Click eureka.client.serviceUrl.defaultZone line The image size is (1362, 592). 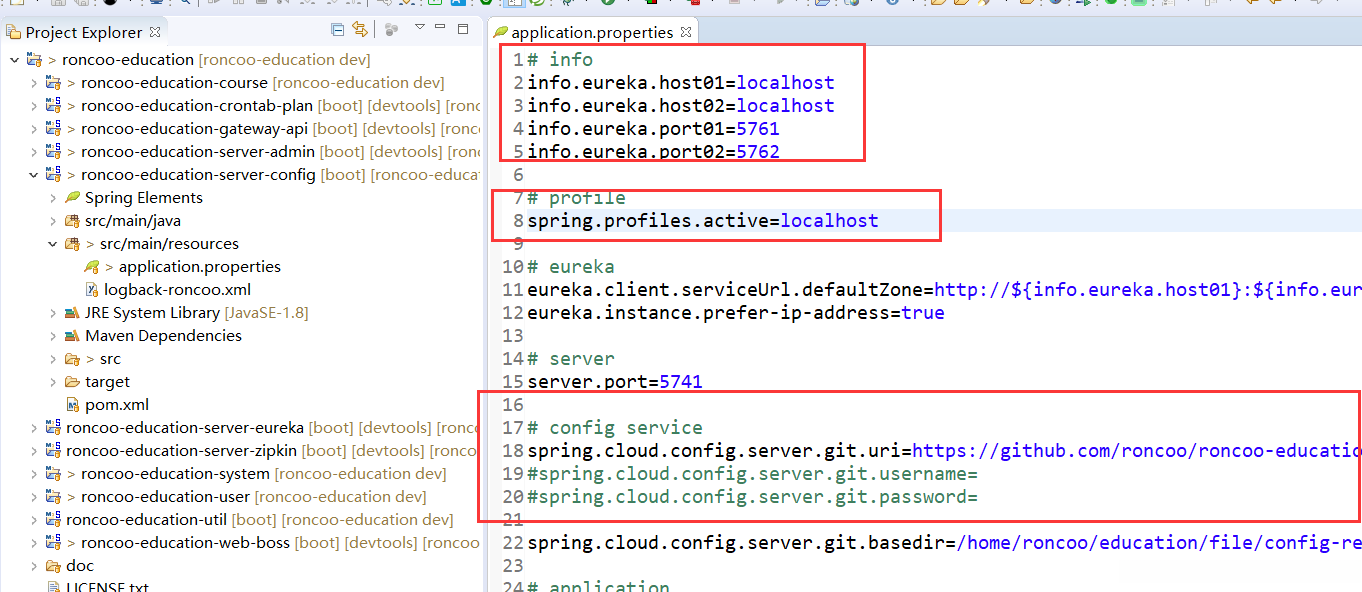pyautogui.click(x=944, y=290)
